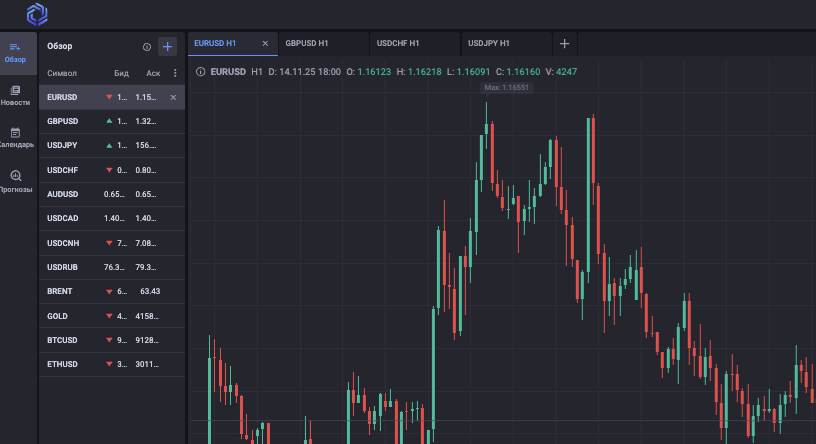Image resolution: width=816 pixels, height=444 pixels.
Task: Click the red down arrow in ETHUSD row
Action: coord(109,364)
